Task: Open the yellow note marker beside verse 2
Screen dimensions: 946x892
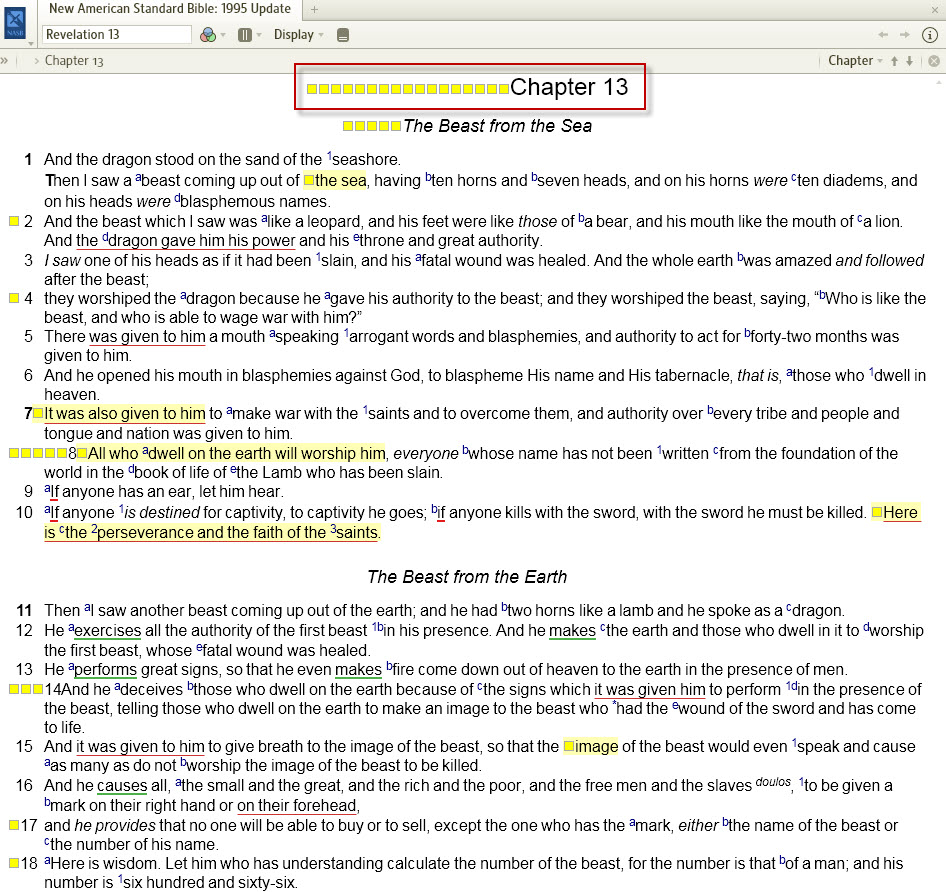Action: click(x=14, y=221)
